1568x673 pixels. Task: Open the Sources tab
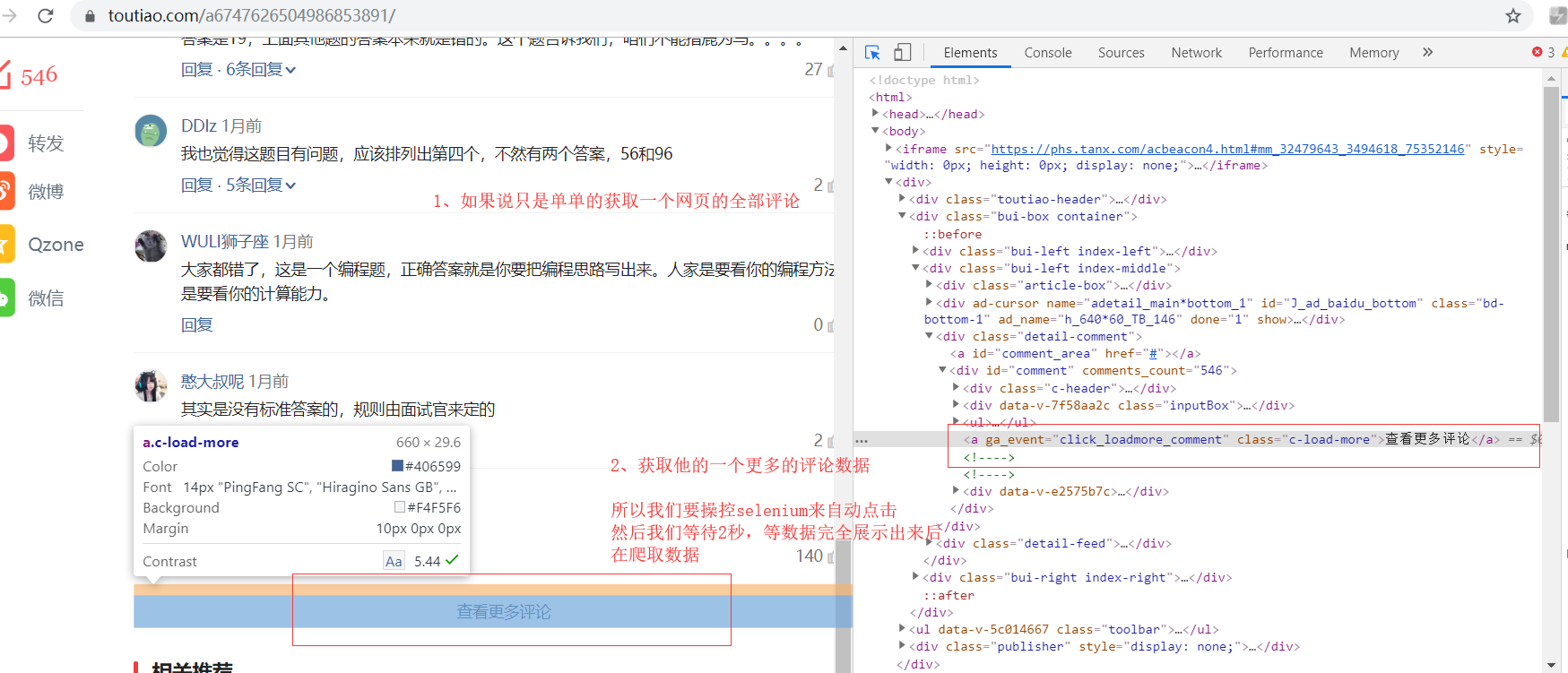pos(1122,53)
